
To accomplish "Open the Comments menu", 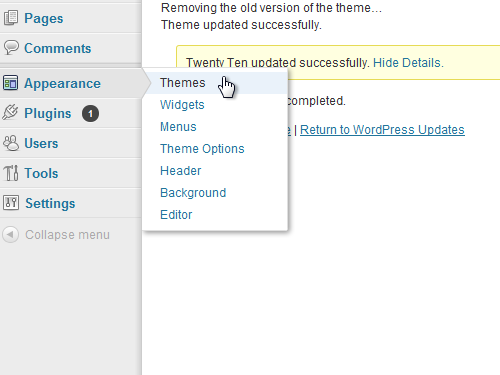I will coord(58,48).
